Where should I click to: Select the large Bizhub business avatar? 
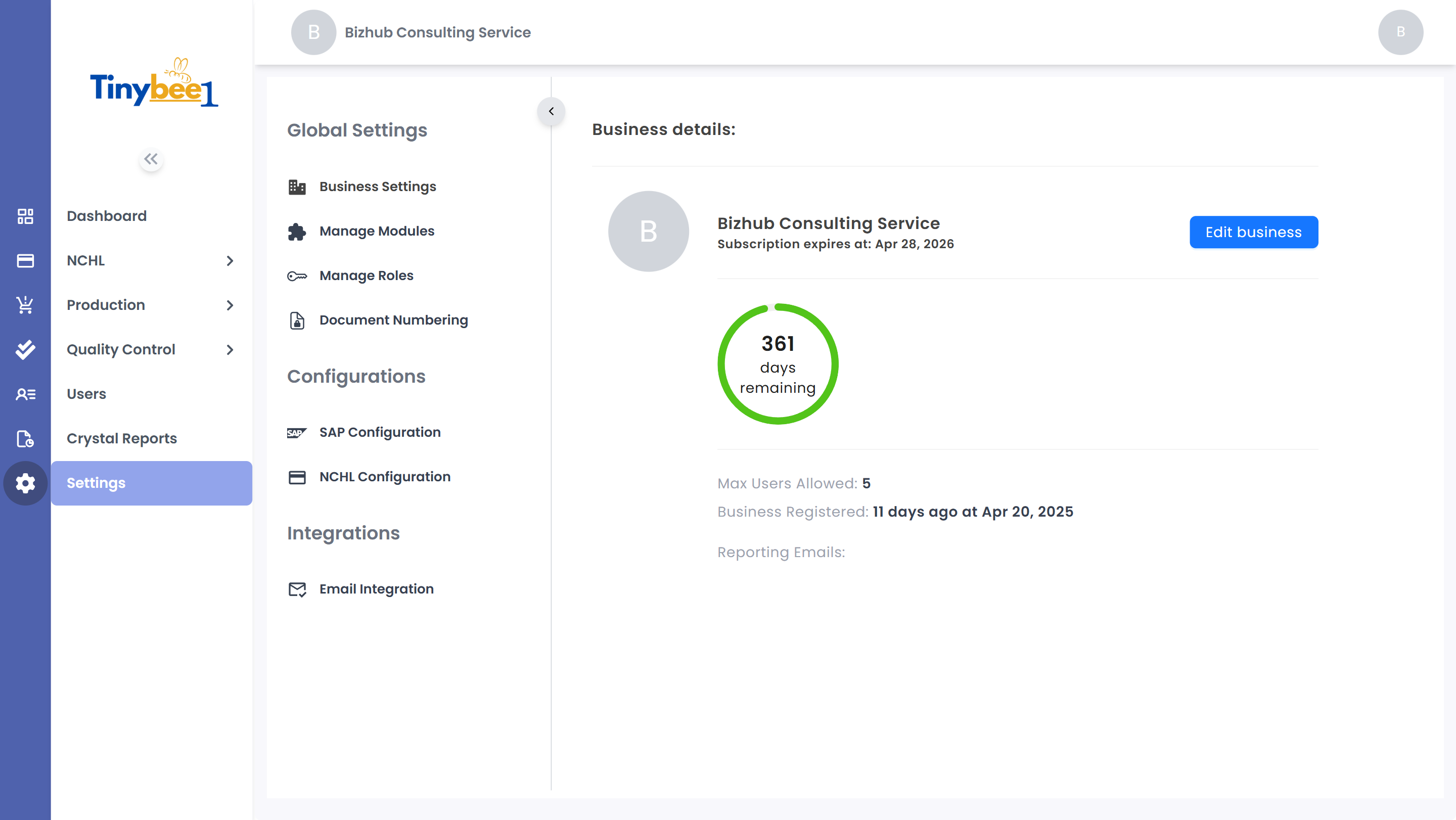(648, 231)
